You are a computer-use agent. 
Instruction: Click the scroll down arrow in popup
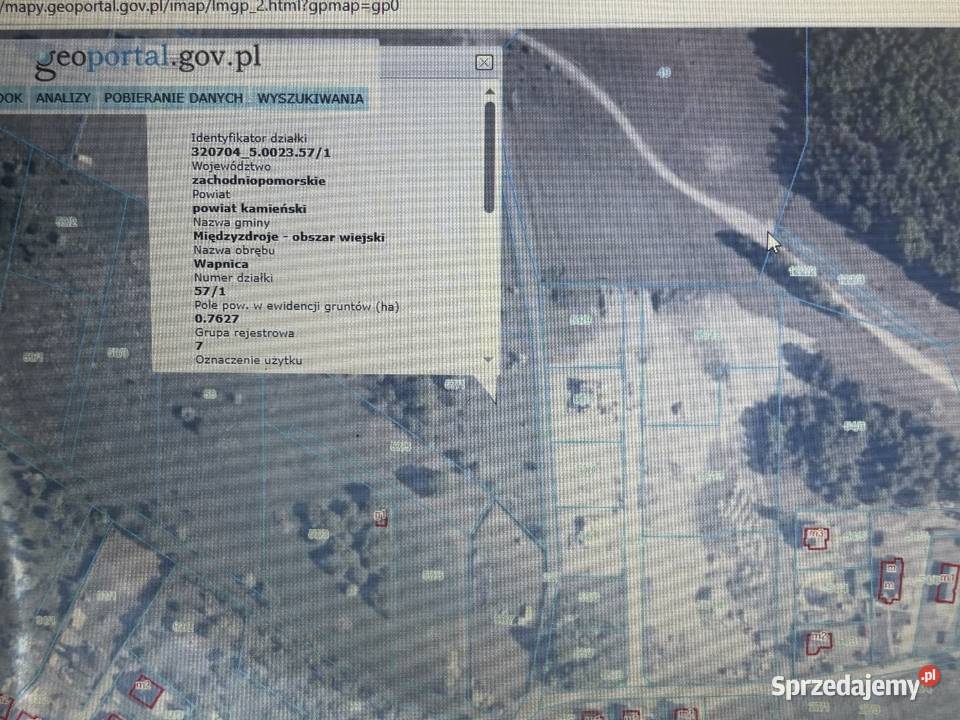pyautogui.click(x=488, y=359)
